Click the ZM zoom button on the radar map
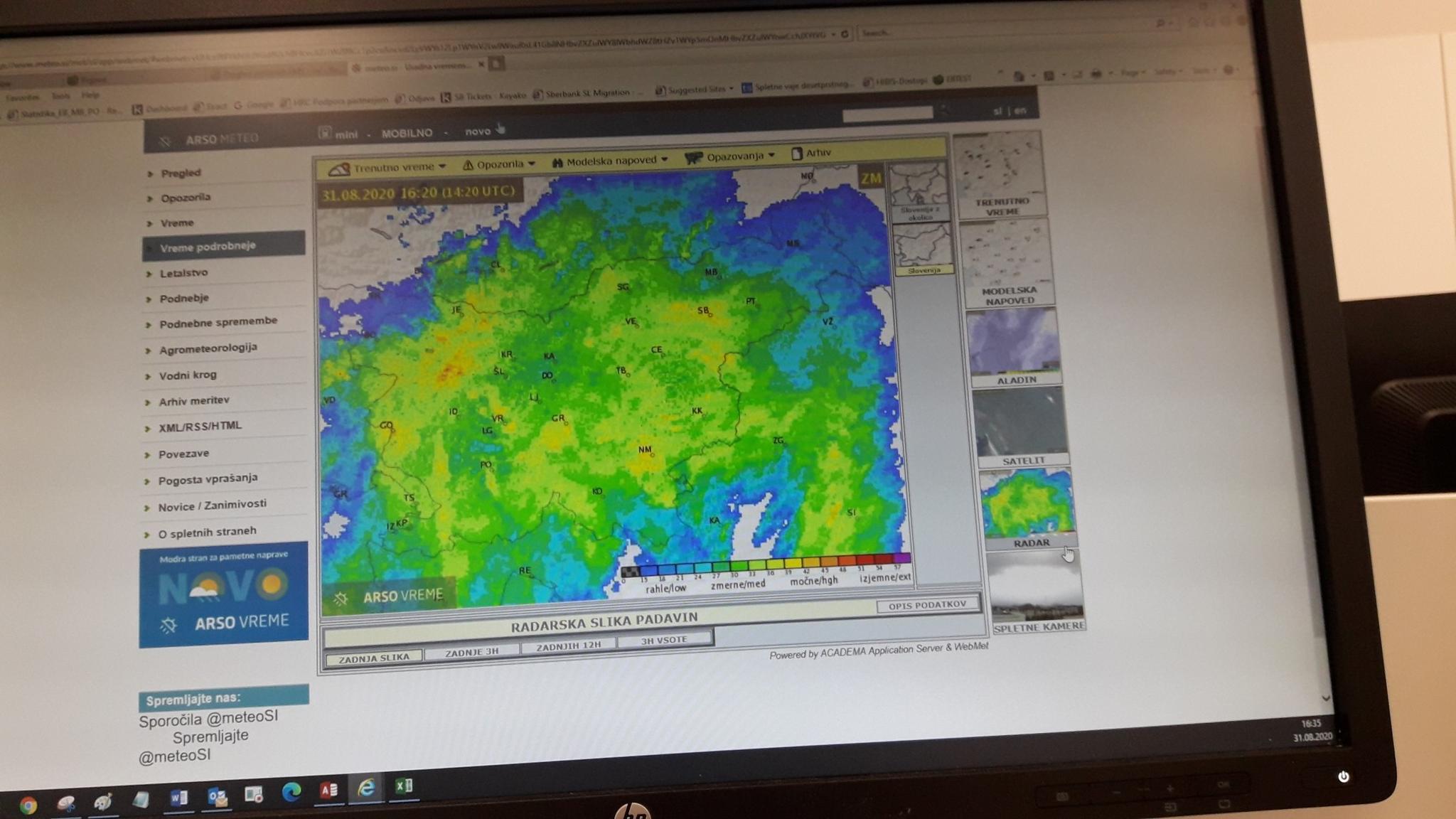This screenshot has height=819, width=1456. [871, 178]
